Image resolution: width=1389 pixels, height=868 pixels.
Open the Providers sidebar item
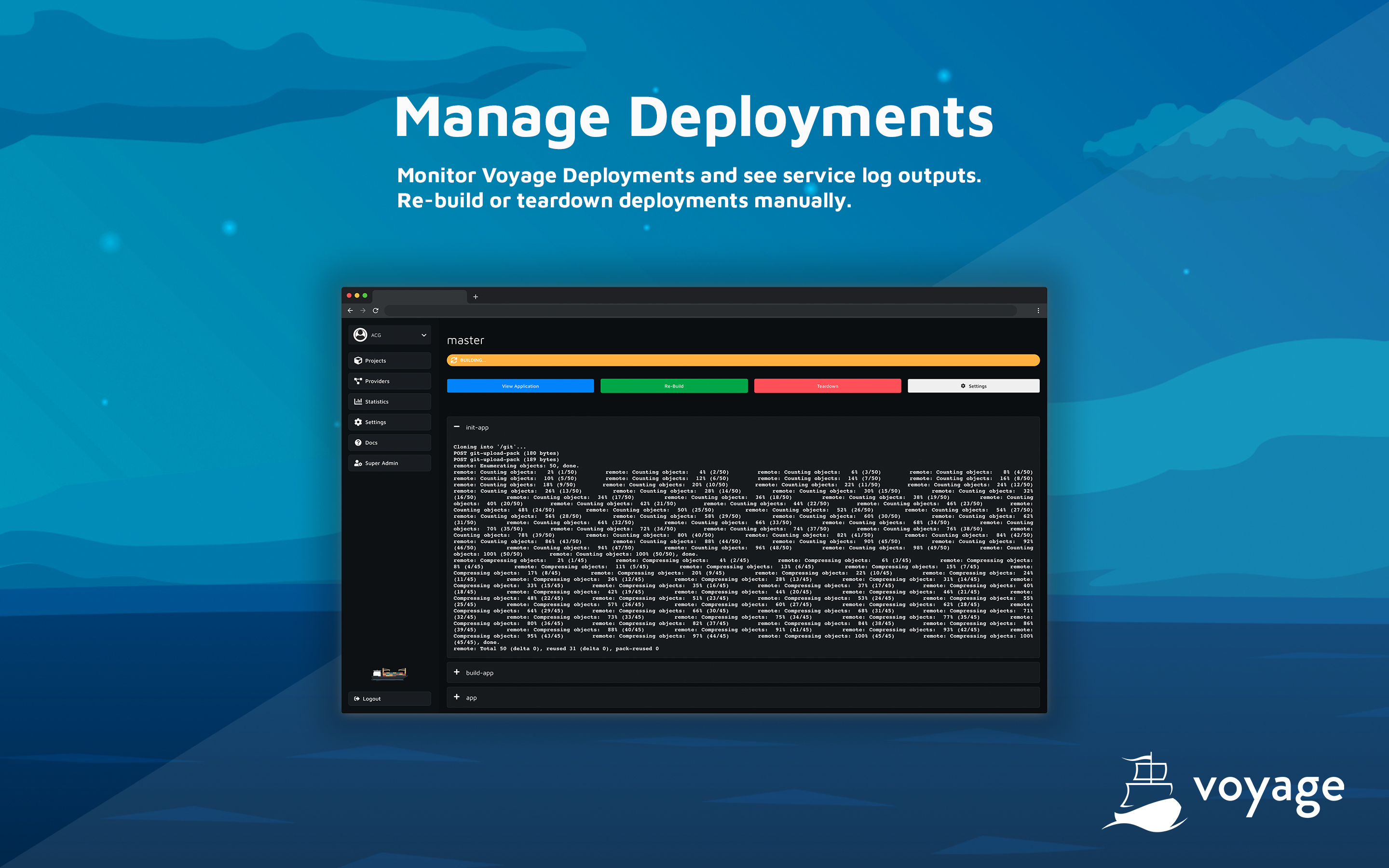pos(389,381)
